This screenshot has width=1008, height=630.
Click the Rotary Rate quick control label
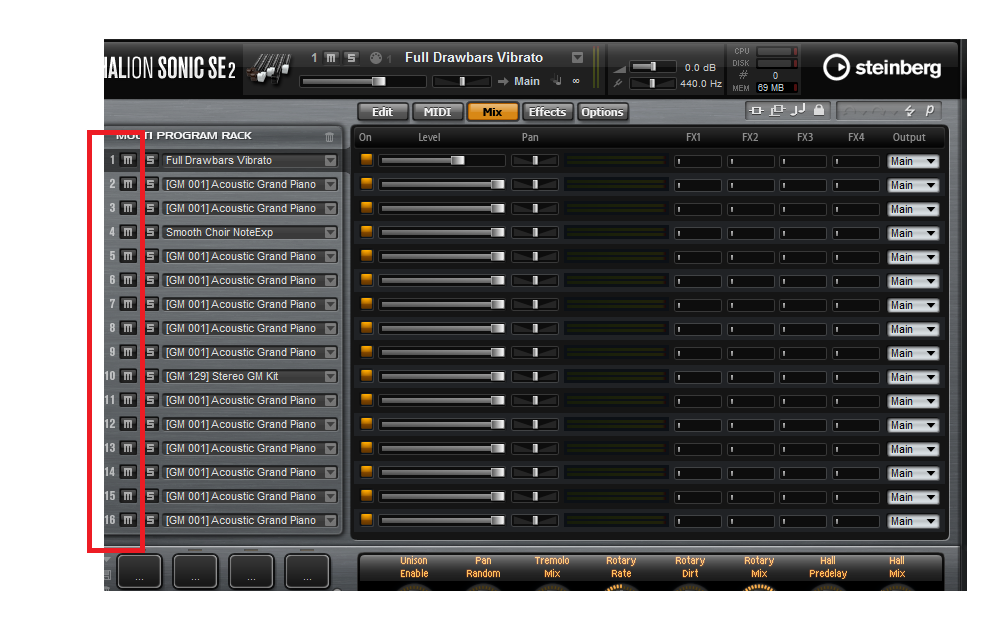[x=621, y=567]
